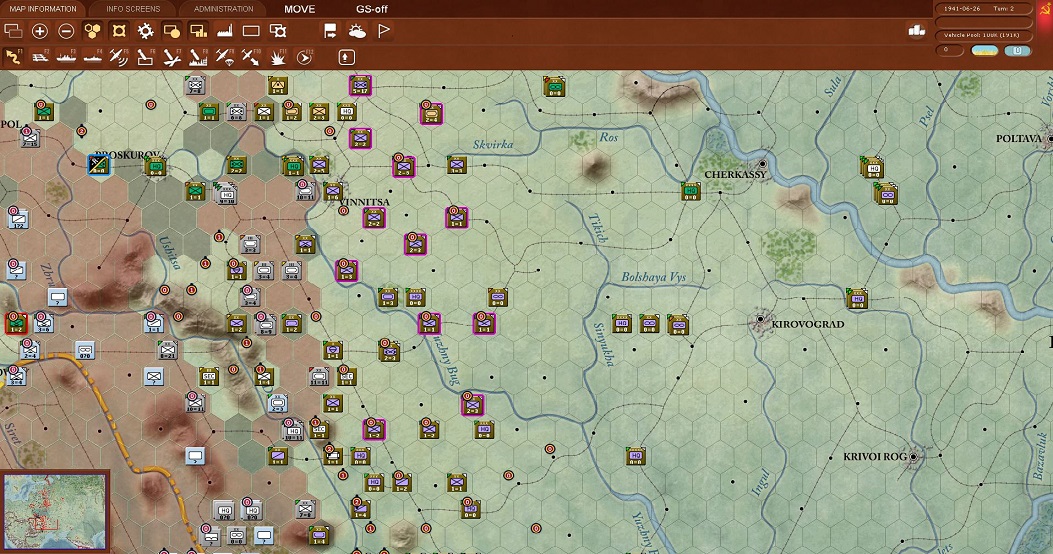Zoom out the map with minus icon
The image size is (1053, 554).
pyautogui.click(x=66, y=31)
